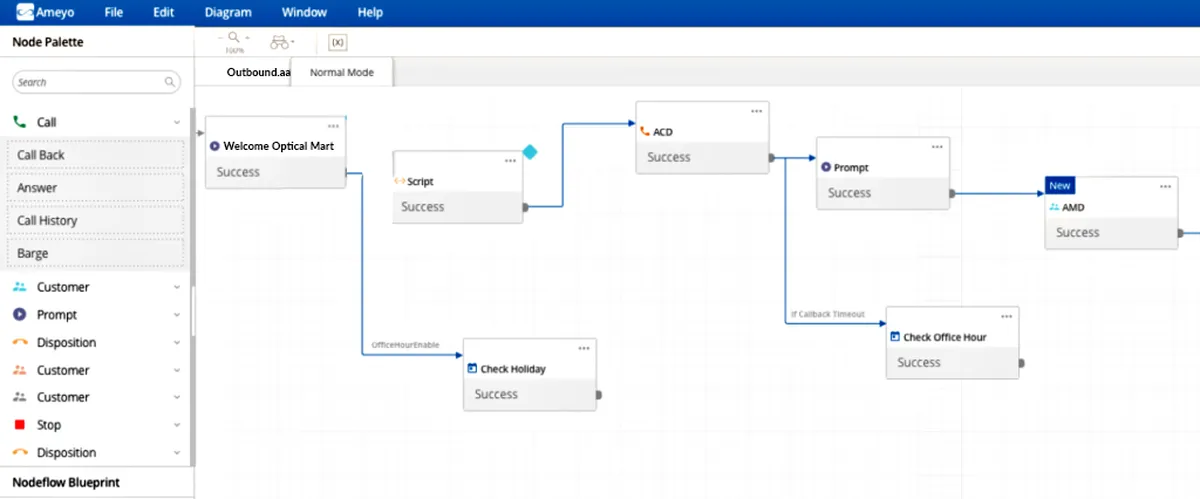Open the Window menu

[304, 13]
